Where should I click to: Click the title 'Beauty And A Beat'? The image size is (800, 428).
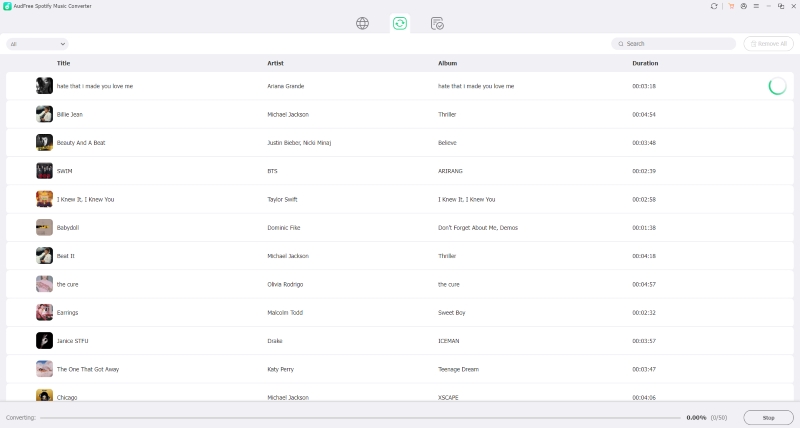tap(81, 143)
